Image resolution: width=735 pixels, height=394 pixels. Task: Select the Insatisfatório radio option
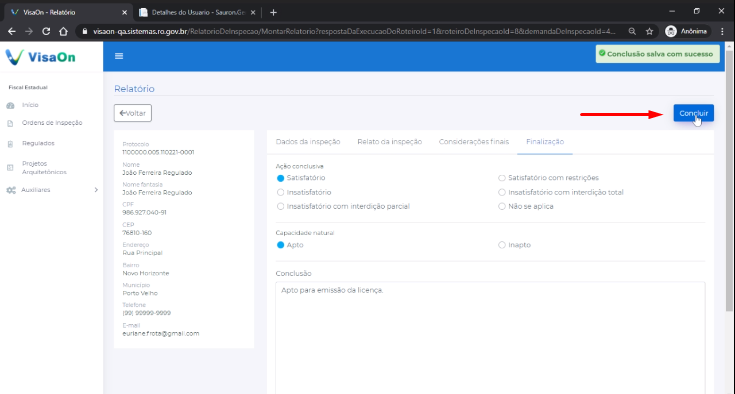pyautogui.click(x=280, y=192)
